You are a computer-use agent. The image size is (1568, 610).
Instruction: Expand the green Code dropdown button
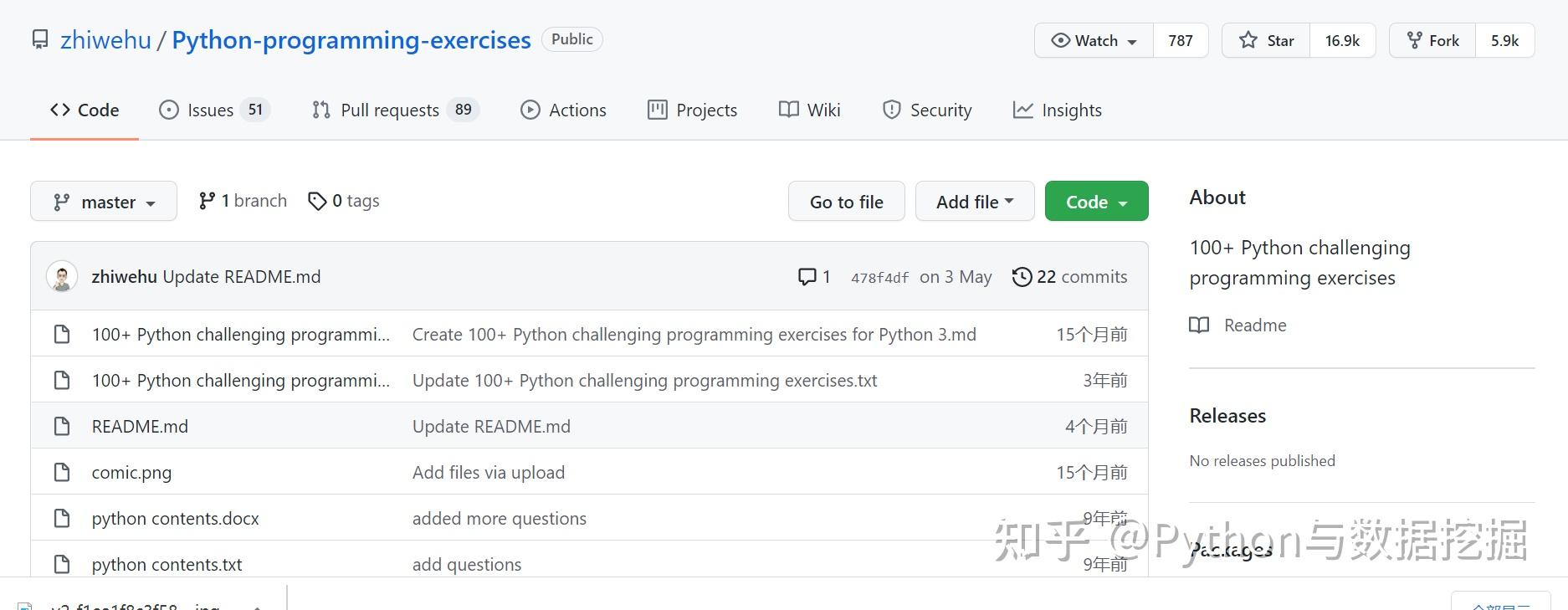[1096, 202]
